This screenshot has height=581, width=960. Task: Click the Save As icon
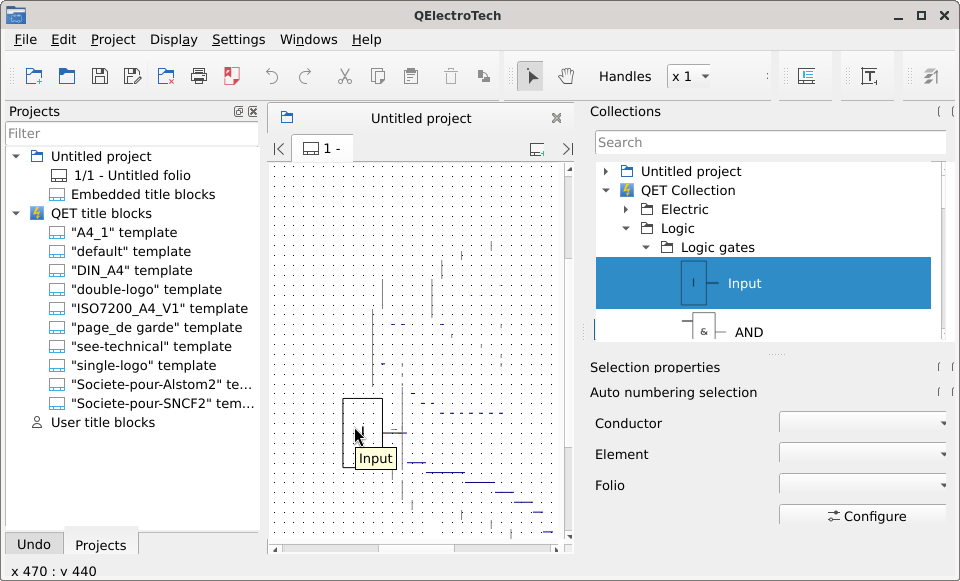[132, 77]
